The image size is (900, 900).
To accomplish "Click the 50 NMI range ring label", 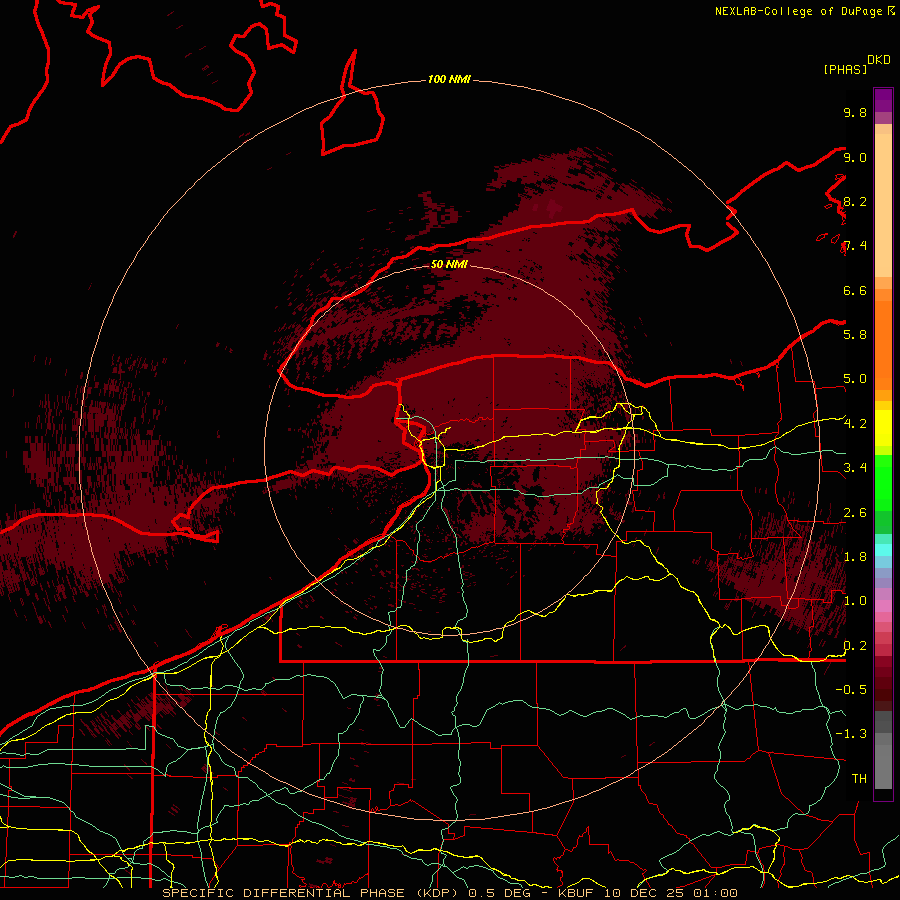I will [x=449, y=264].
